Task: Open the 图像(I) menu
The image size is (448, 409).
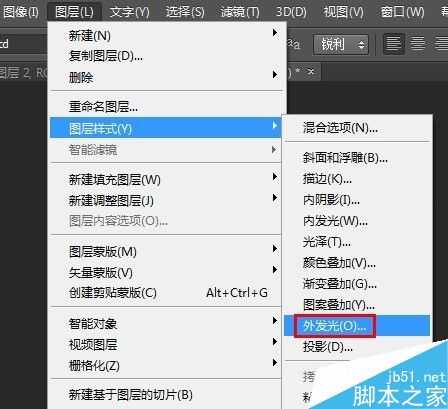Action: point(21,12)
